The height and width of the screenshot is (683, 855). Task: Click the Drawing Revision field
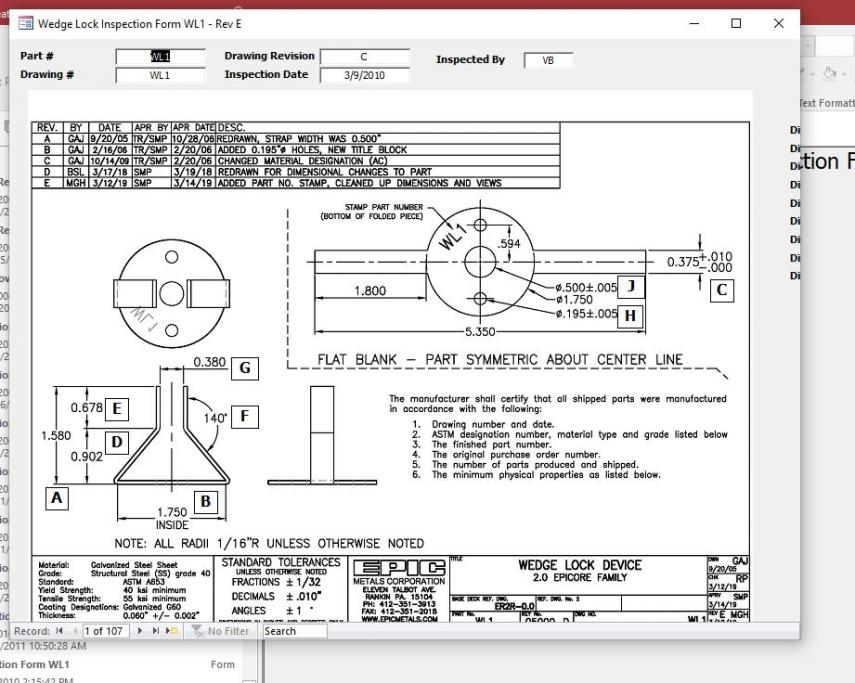(365, 58)
